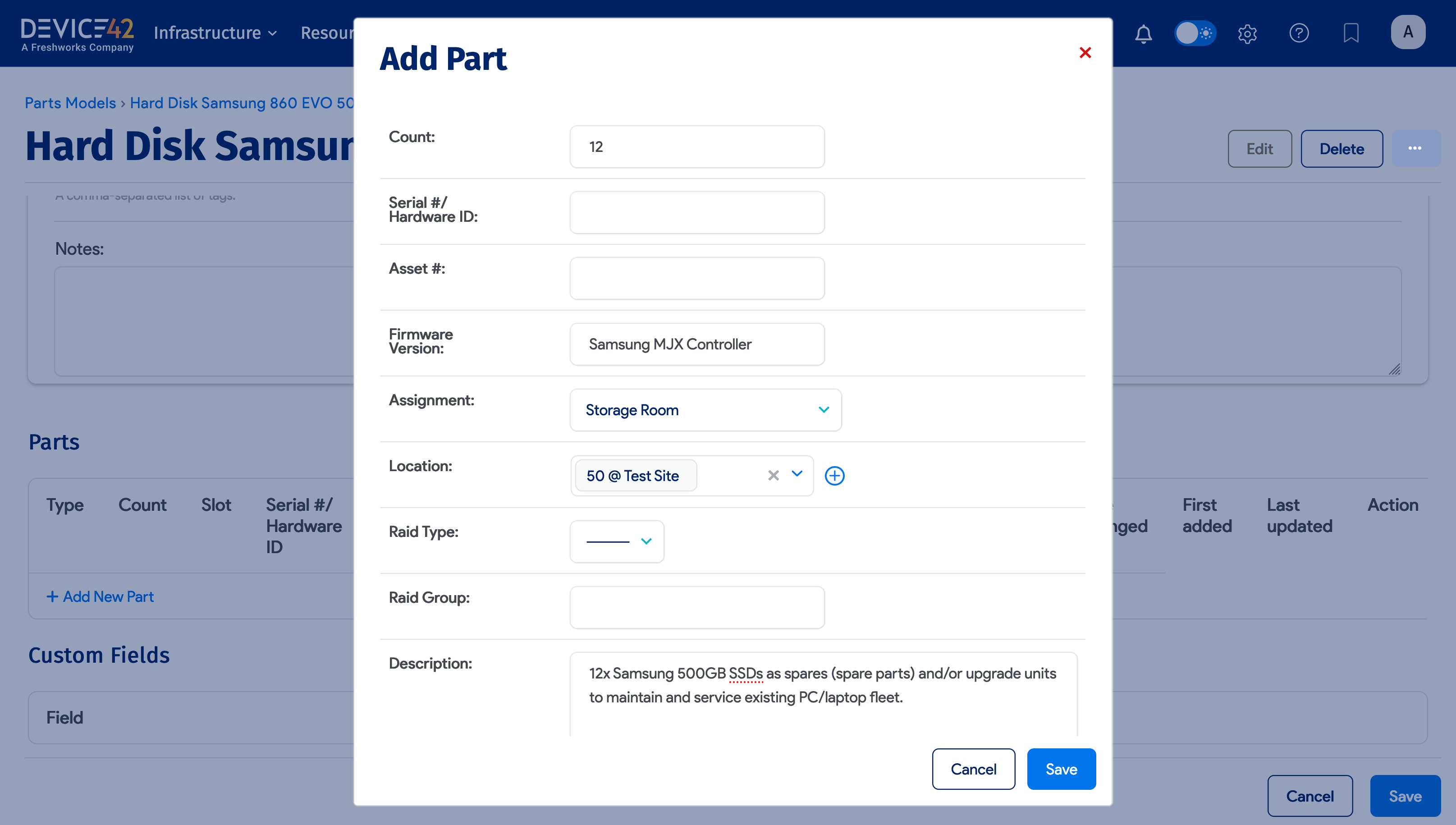
Task: Save the new part
Action: 1061,769
